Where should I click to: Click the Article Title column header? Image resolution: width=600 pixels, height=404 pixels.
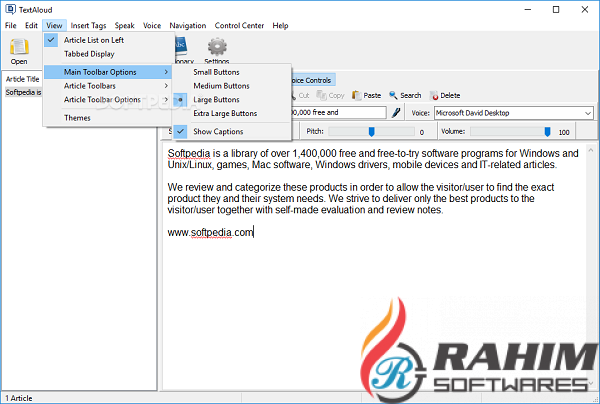(x=23, y=79)
